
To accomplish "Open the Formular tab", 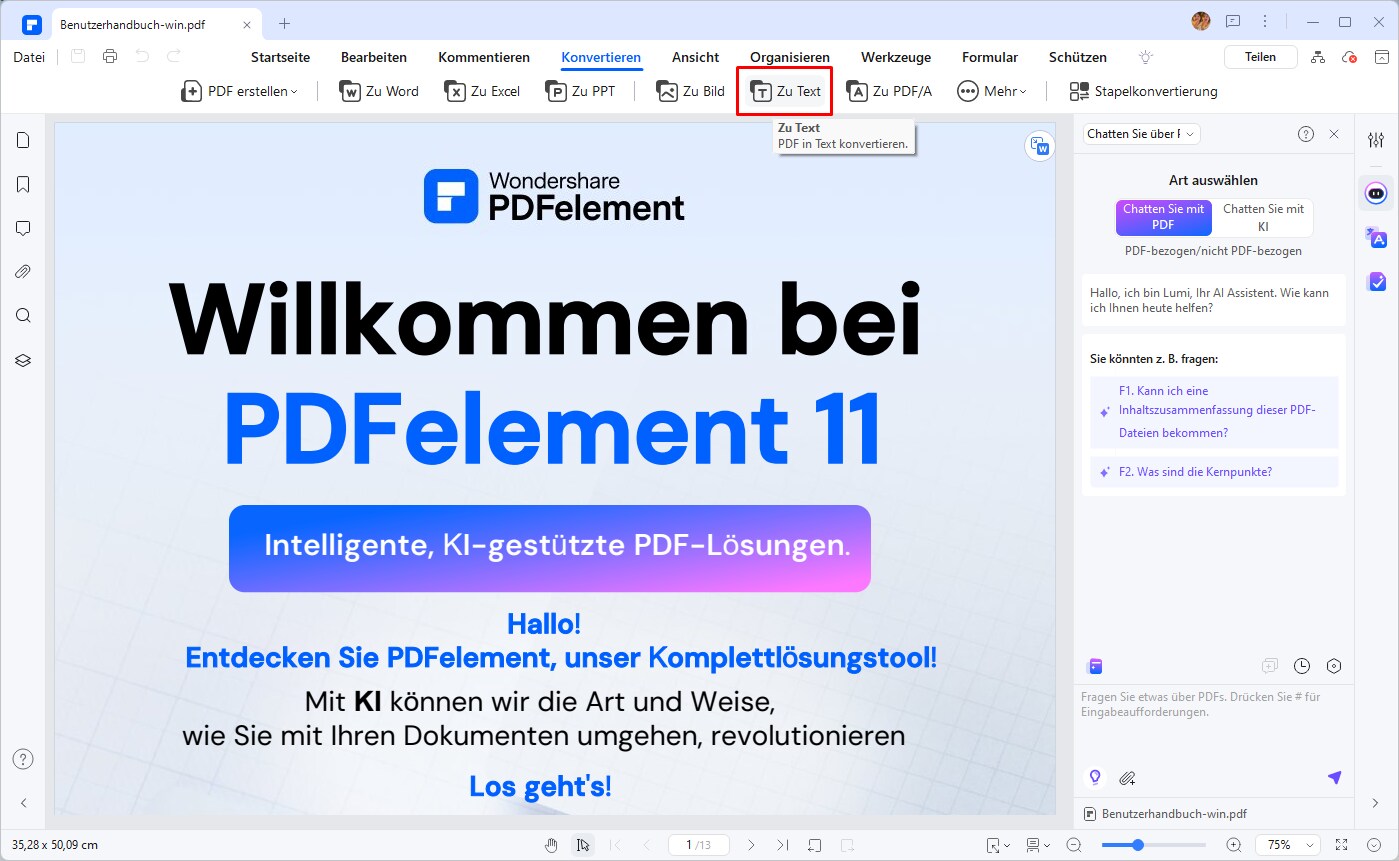I will click(x=990, y=57).
